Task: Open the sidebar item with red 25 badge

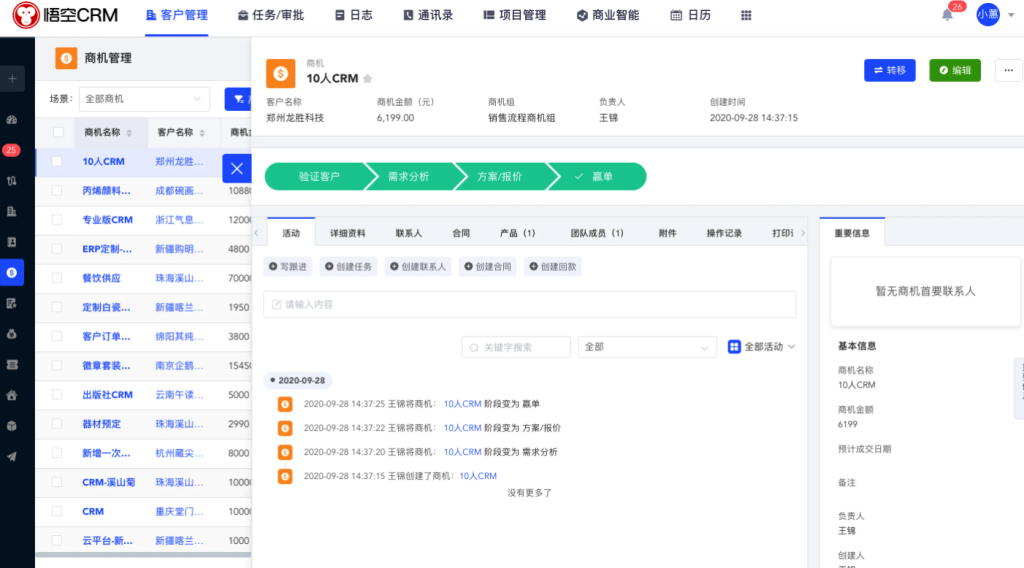Action: (12, 150)
